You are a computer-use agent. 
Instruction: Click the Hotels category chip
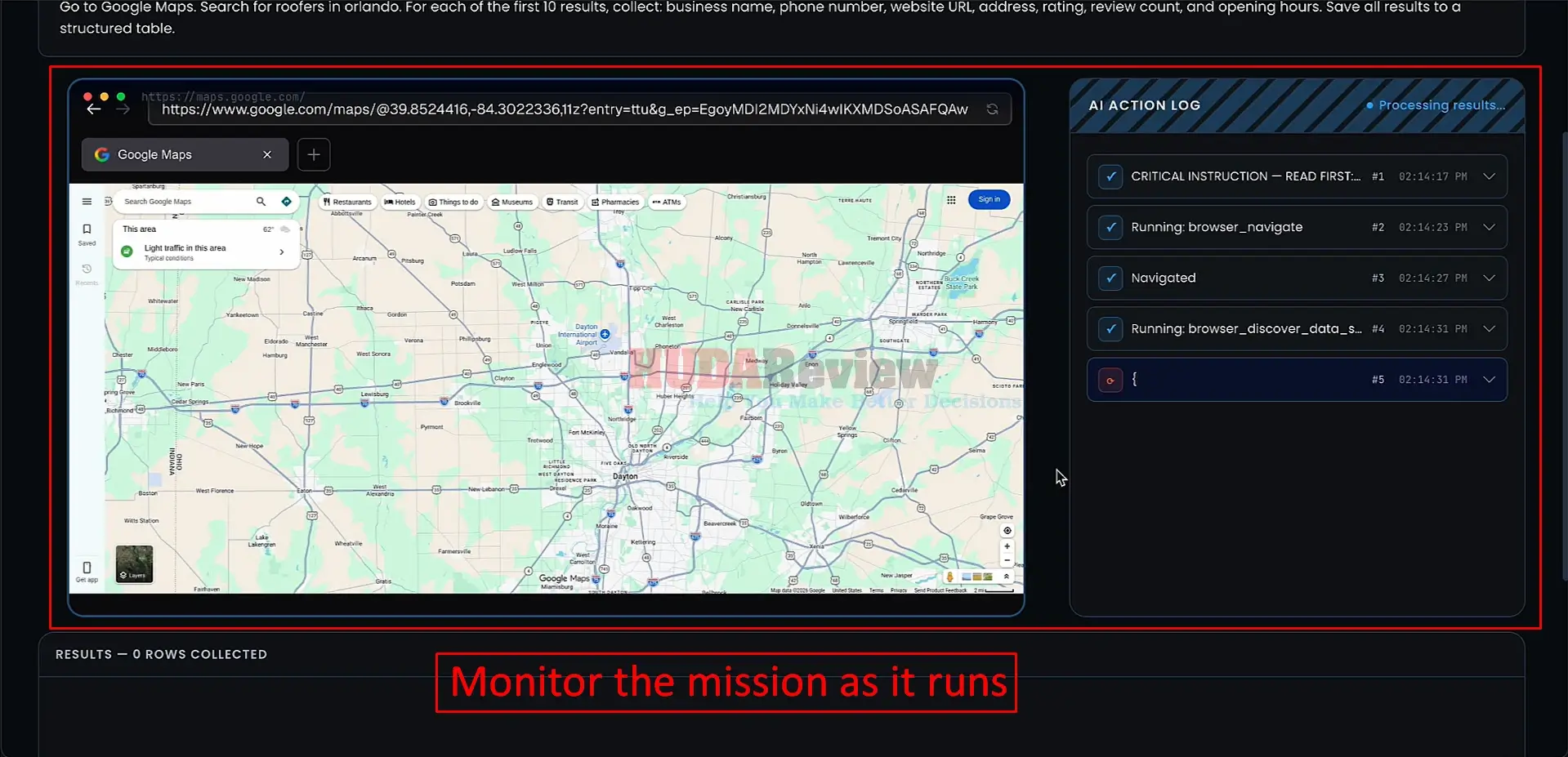click(x=400, y=202)
